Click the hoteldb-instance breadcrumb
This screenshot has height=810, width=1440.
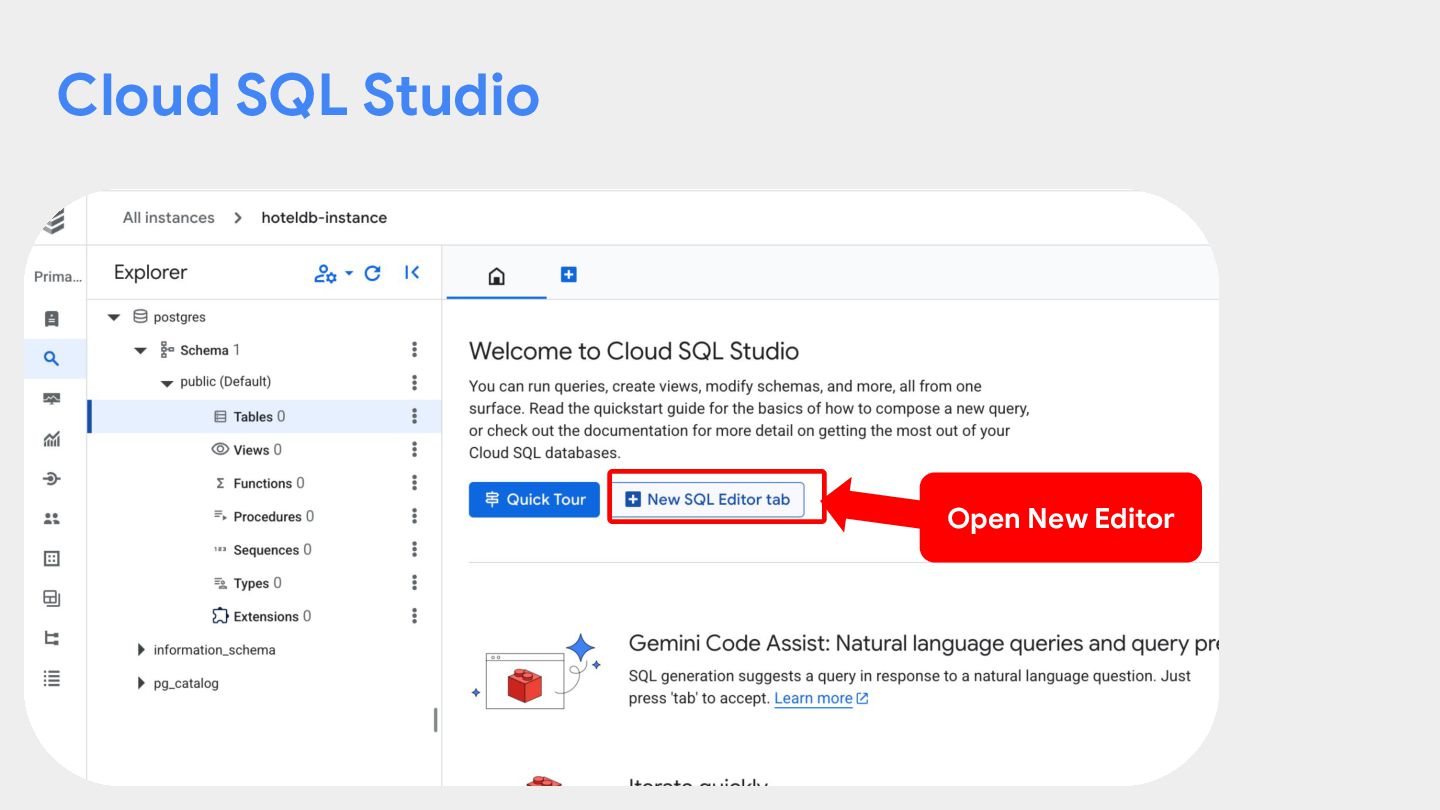[x=324, y=217]
